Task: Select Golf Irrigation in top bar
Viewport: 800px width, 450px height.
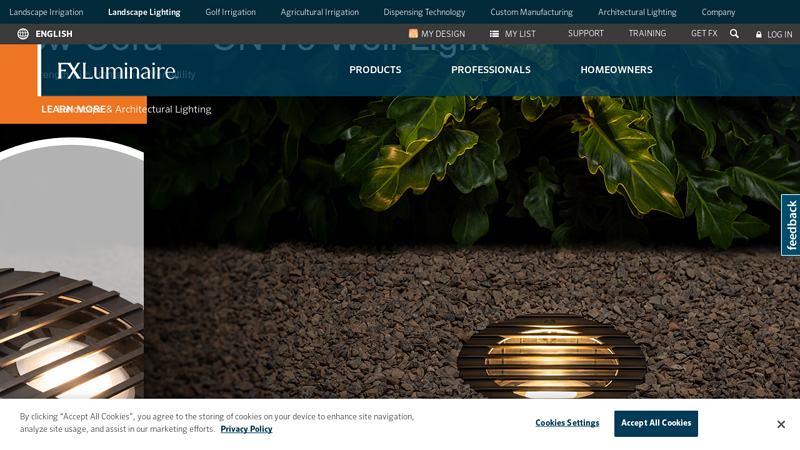Action: (x=231, y=12)
